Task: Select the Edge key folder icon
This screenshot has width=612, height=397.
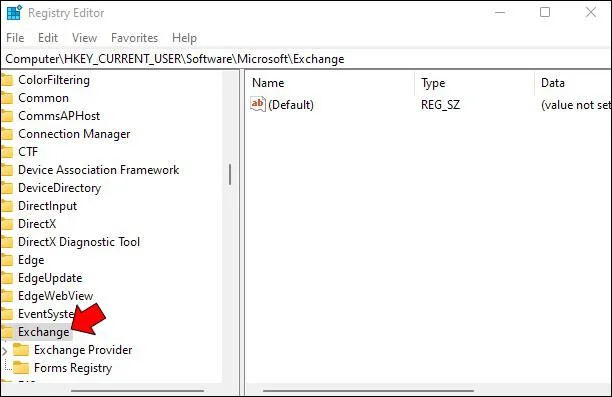Action: (x=7, y=260)
